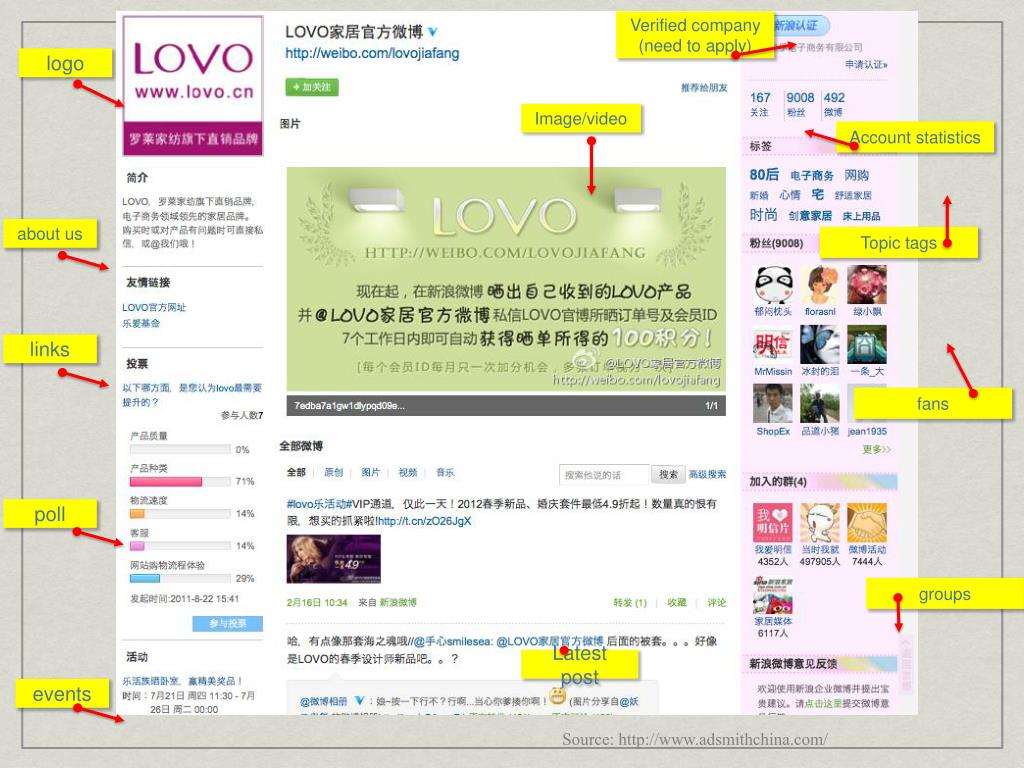Select the 时尚 topic tag
This screenshot has height=768, width=1024.
[x=763, y=215]
